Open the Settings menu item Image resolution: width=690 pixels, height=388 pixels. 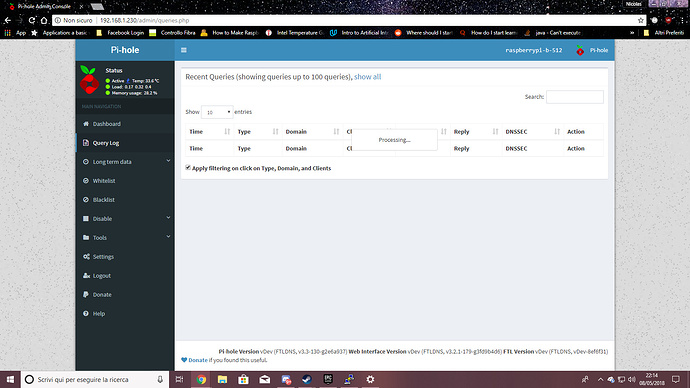coord(125,256)
